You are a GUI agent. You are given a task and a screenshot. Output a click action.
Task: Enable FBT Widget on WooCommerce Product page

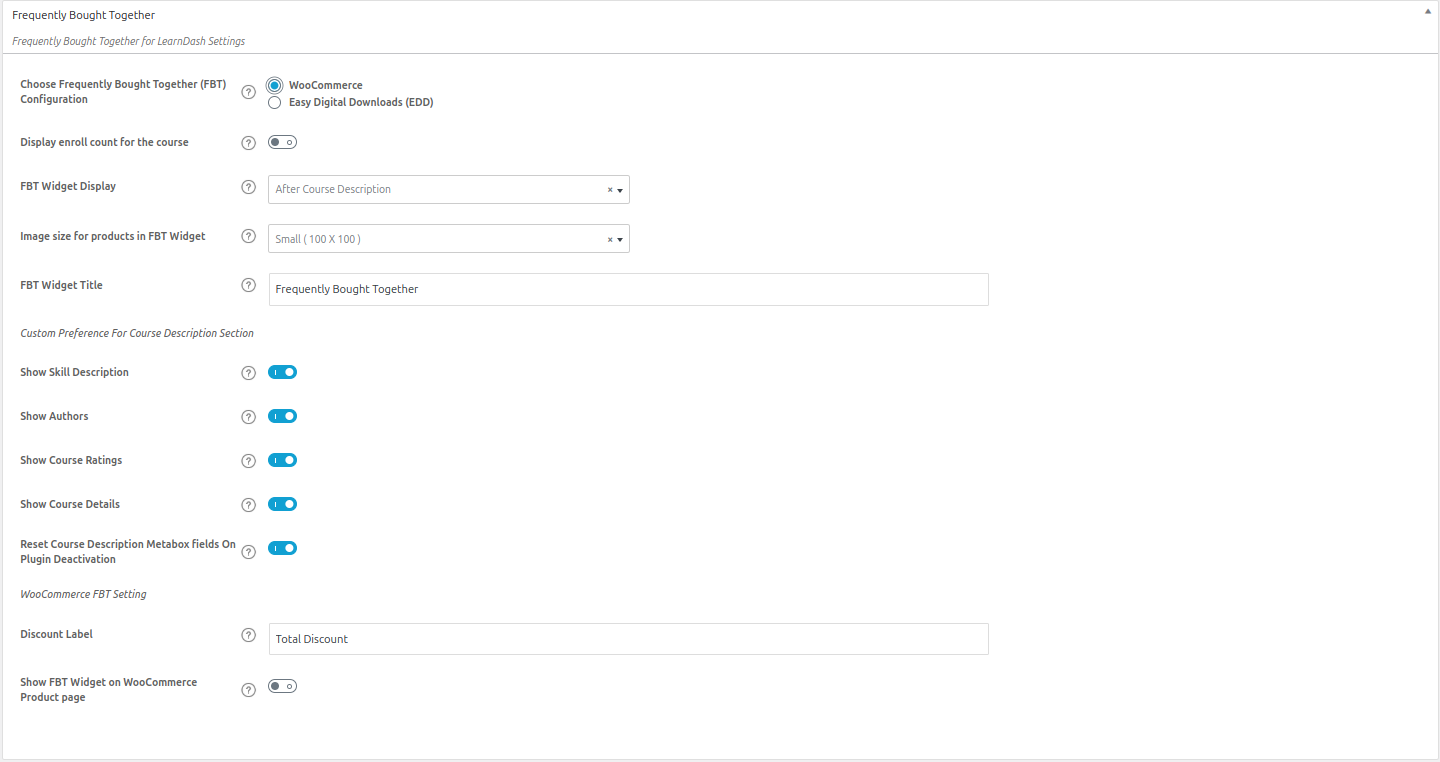[x=283, y=686]
